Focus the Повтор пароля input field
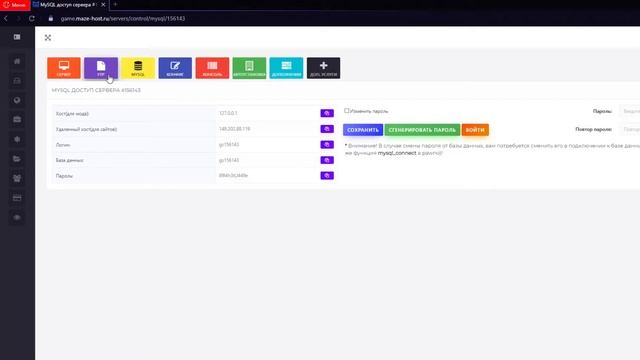This screenshot has height=360, width=640. [x=629, y=129]
